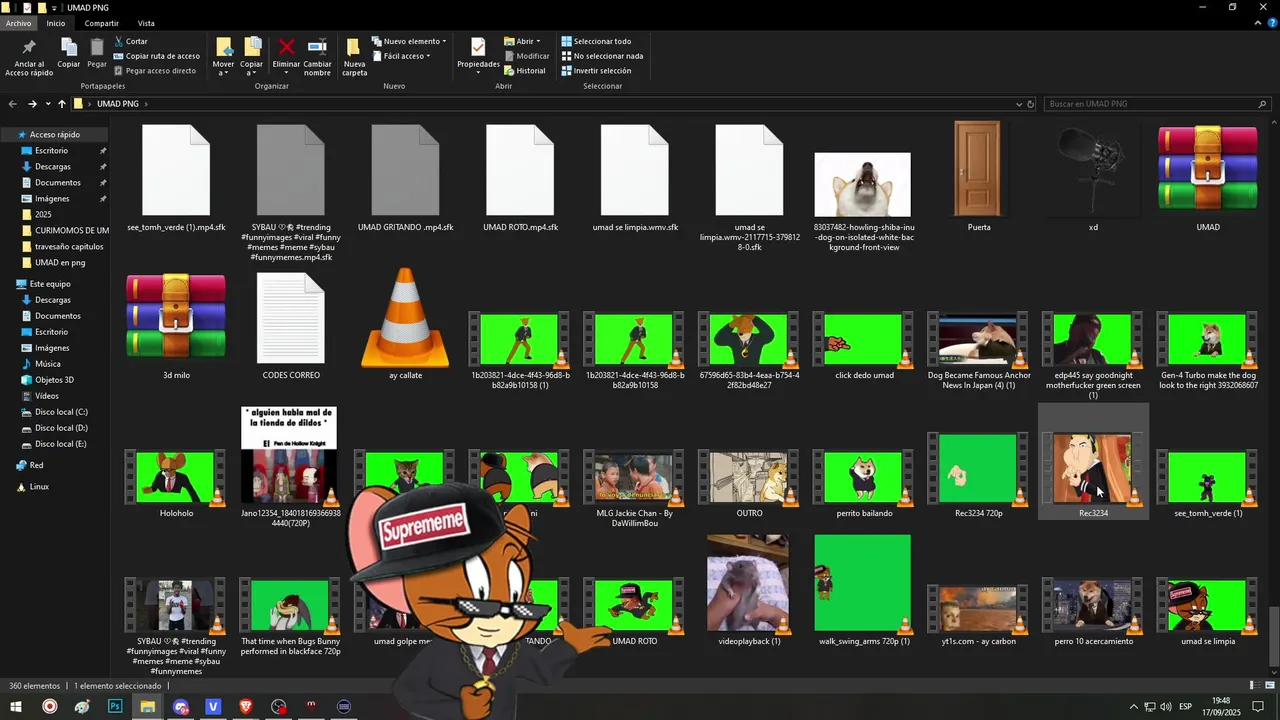Select the CODES CORREO text file
The height and width of the screenshot is (720, 1280).
[x=291, y=325]
